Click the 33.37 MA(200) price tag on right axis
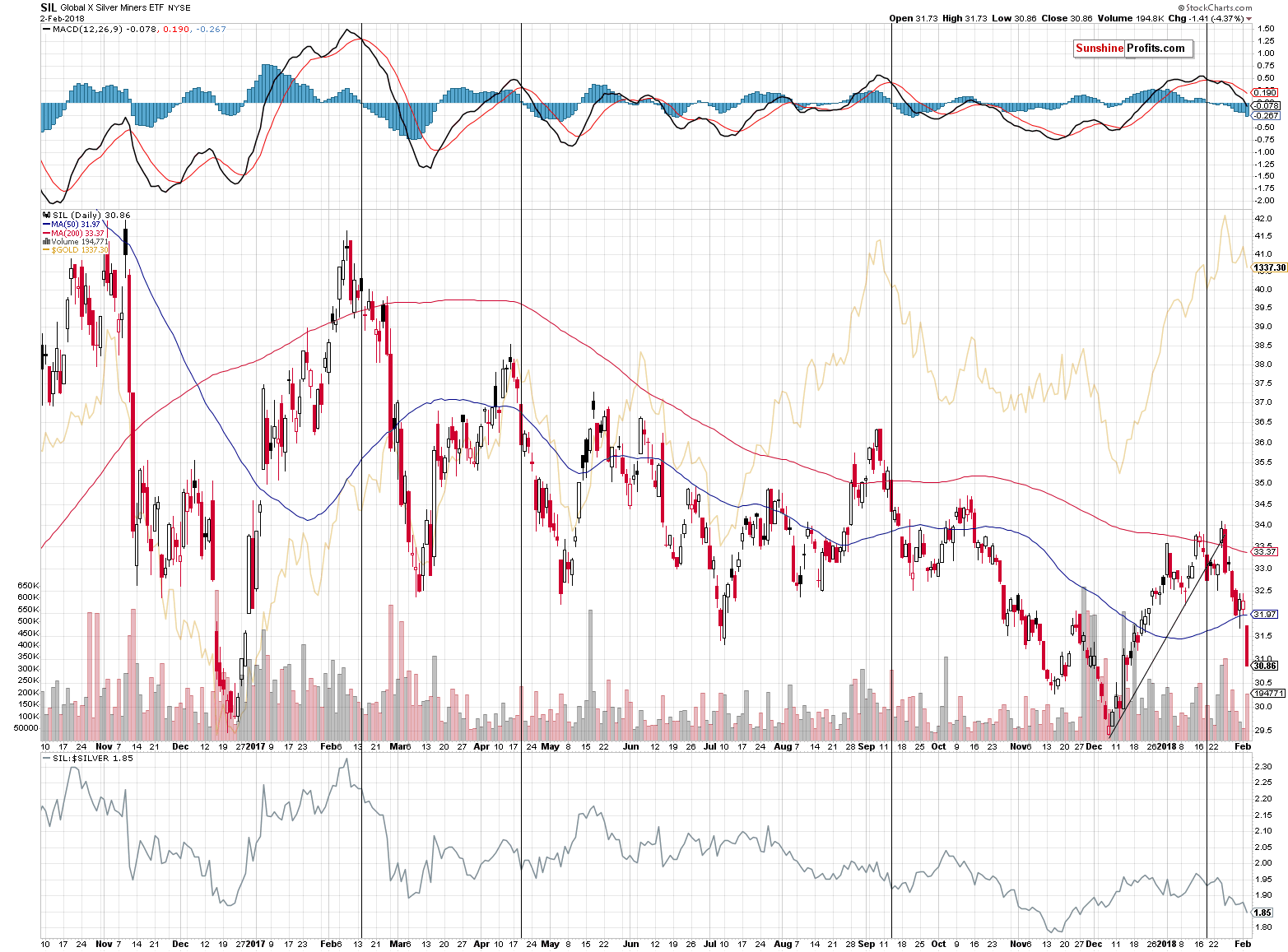1288x952 pixels. point(1264,551)
